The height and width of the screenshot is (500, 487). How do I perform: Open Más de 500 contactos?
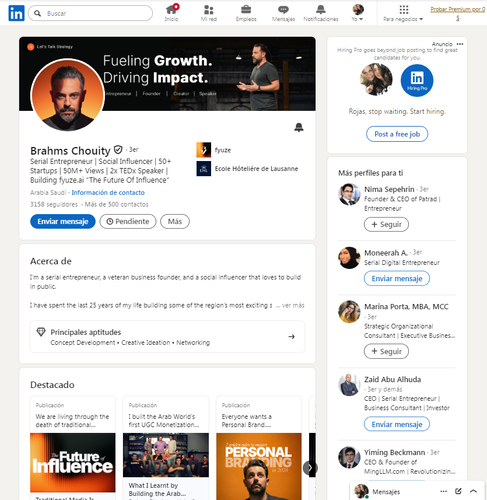(x=116, y=204)
